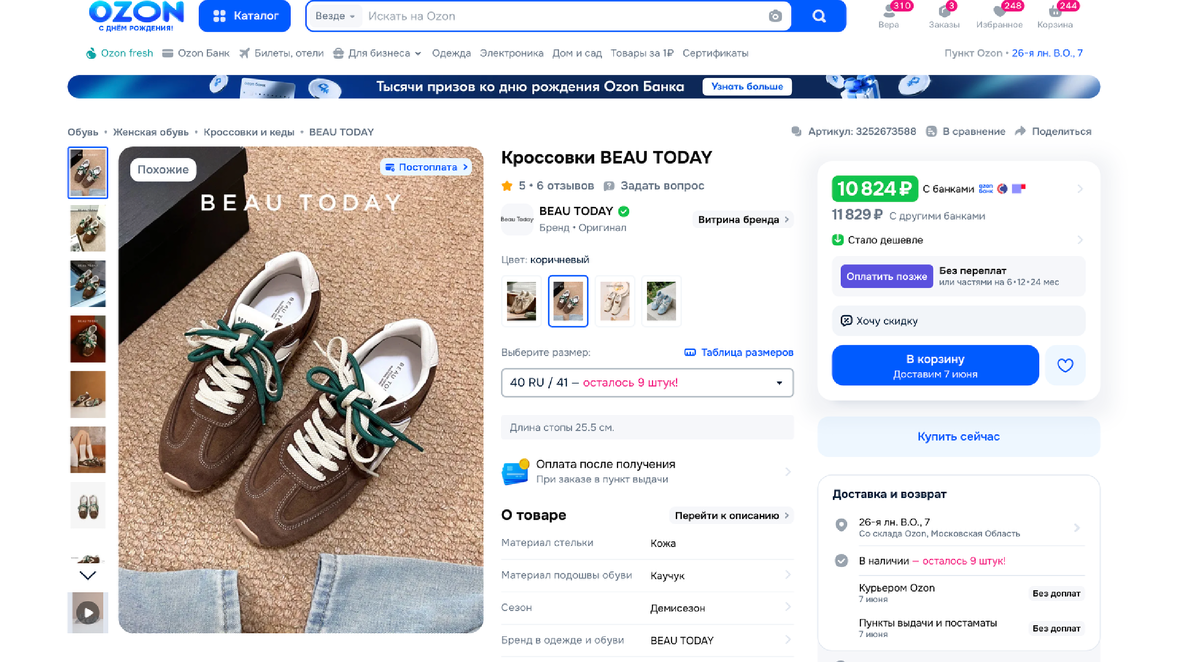Open Витрина бренда button
This screenshot has height=662, width=1200.
click(744, 220)
